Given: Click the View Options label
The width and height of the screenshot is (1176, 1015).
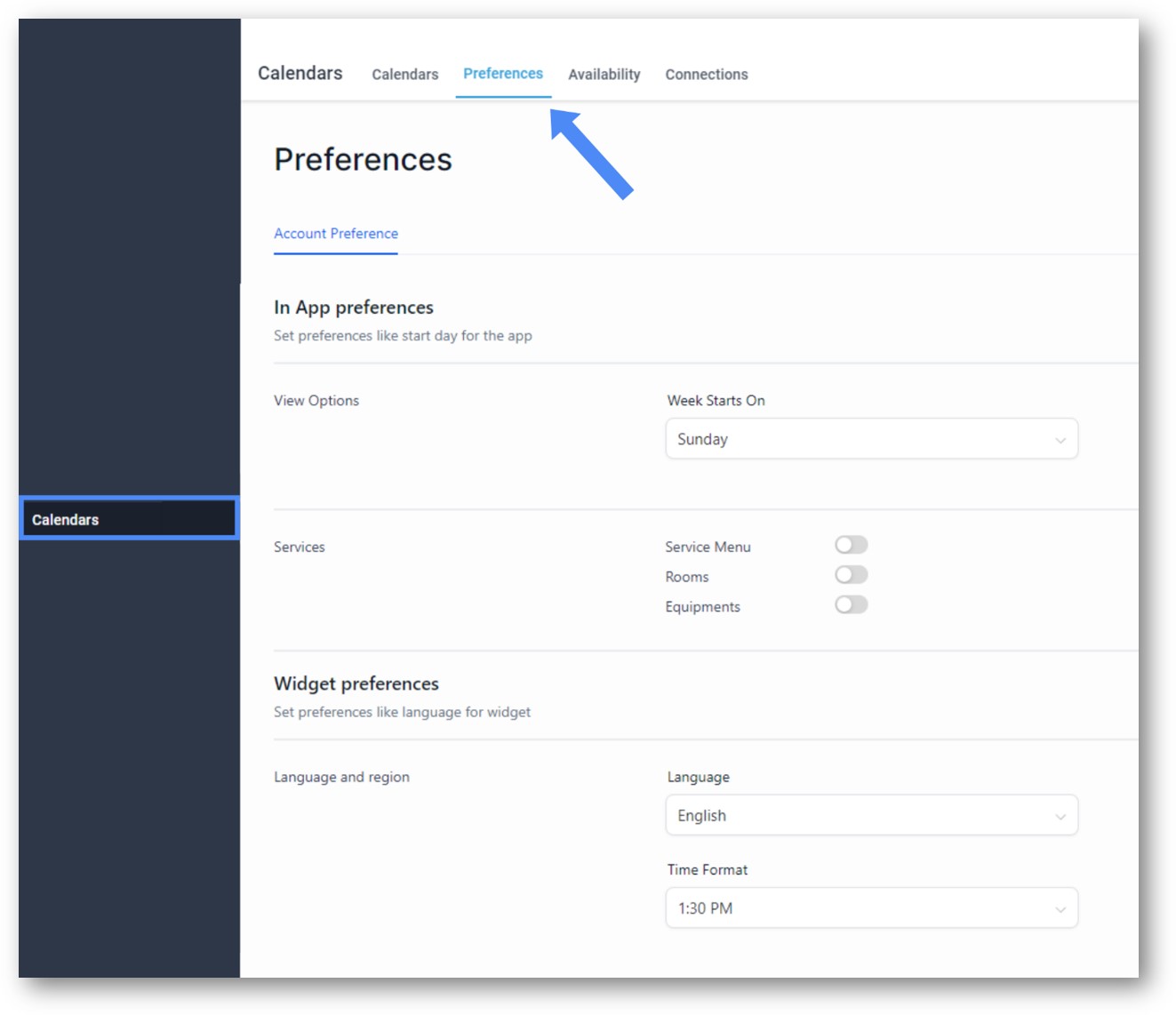Looking at the screenshot, I should [316, 401].
